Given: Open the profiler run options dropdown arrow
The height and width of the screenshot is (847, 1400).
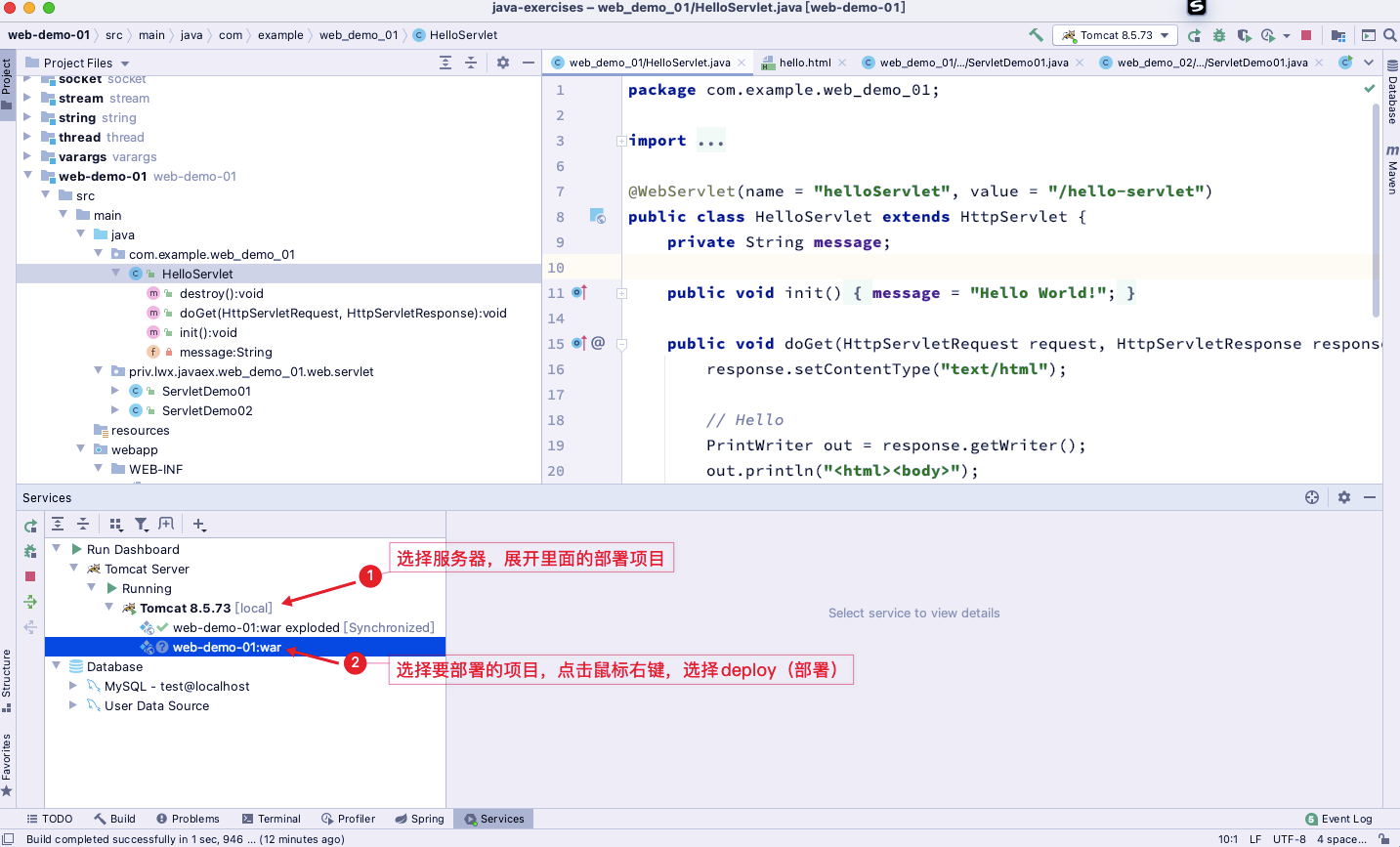Looking at the screenshot, I should (x=1287, y=36).
